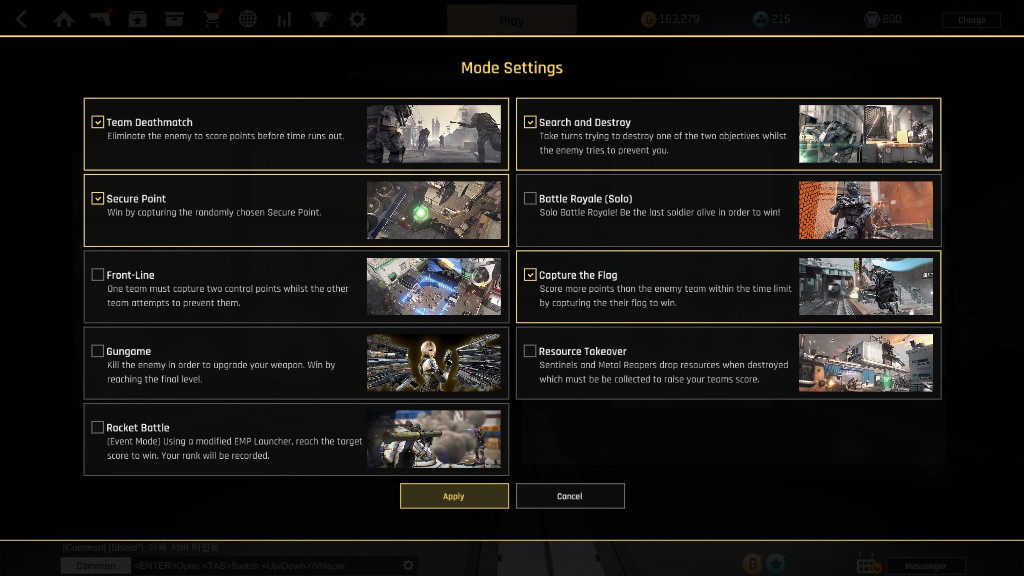Open the statistics bar chart icon
The image size is (1024, 576).
(284, 20)
